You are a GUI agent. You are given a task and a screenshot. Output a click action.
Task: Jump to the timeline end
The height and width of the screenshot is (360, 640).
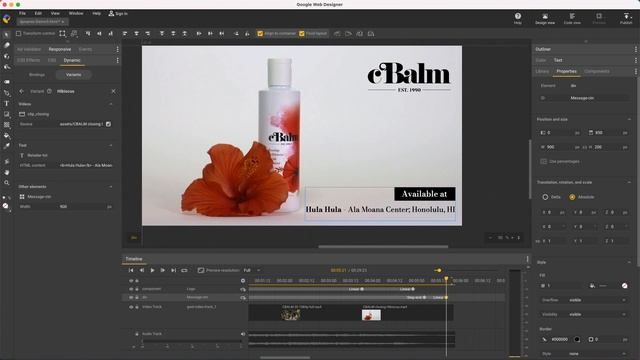173,270
